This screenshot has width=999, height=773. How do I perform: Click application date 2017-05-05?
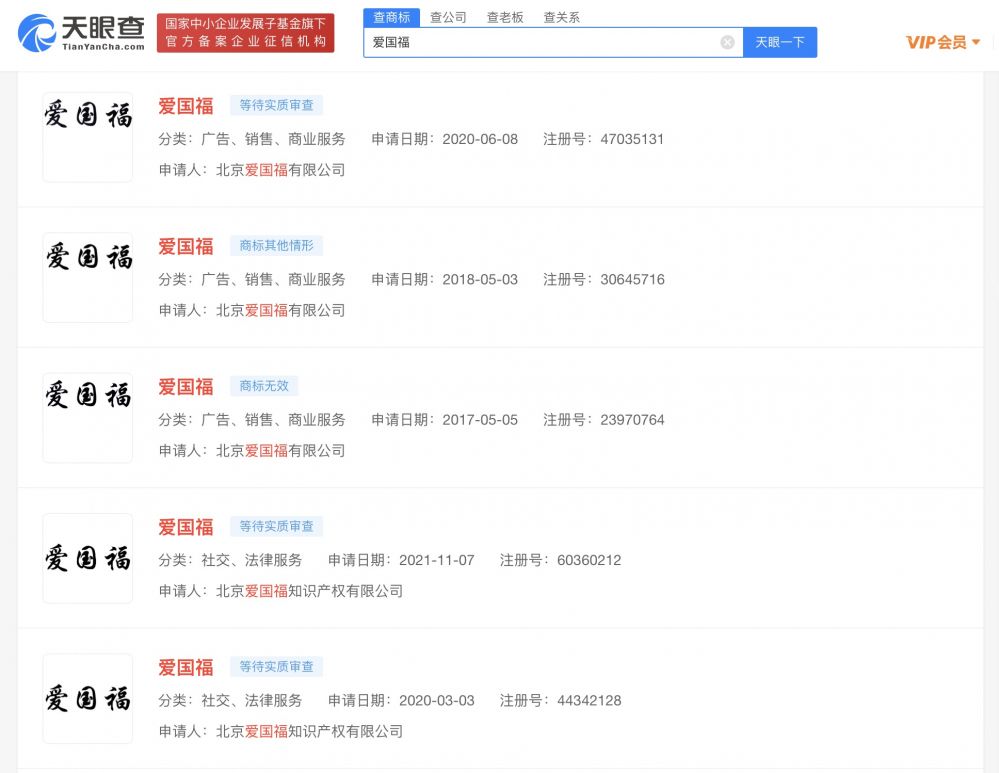pyautogui.click(x=480, y=419)
